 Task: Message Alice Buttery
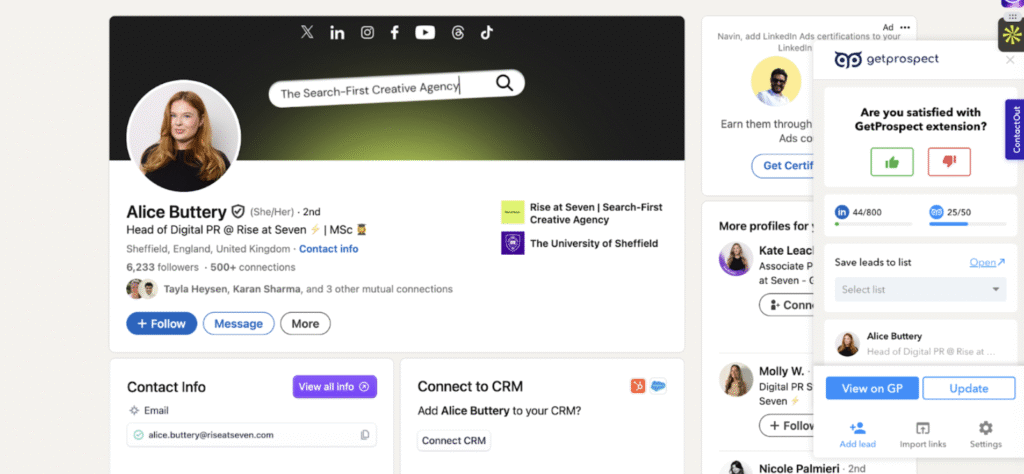click(x=238, y=323)
